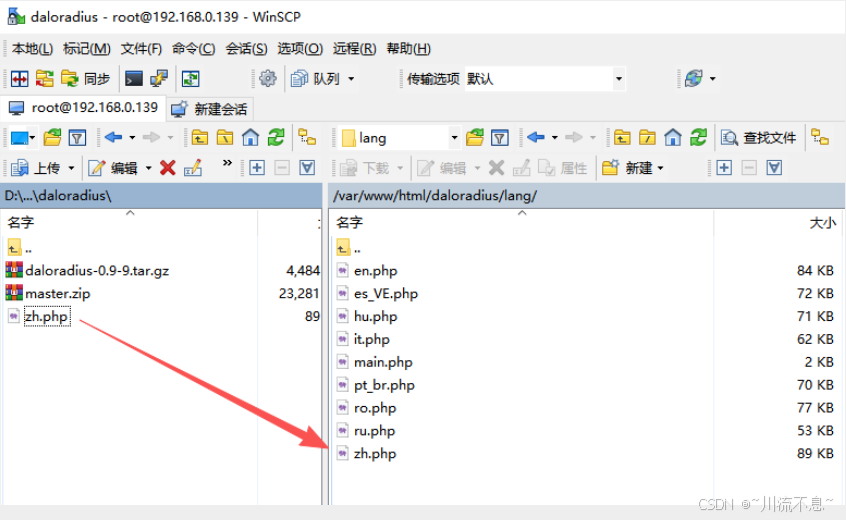Click the local open directory icon
Screen dimensions: 846x520
[52, 138]
